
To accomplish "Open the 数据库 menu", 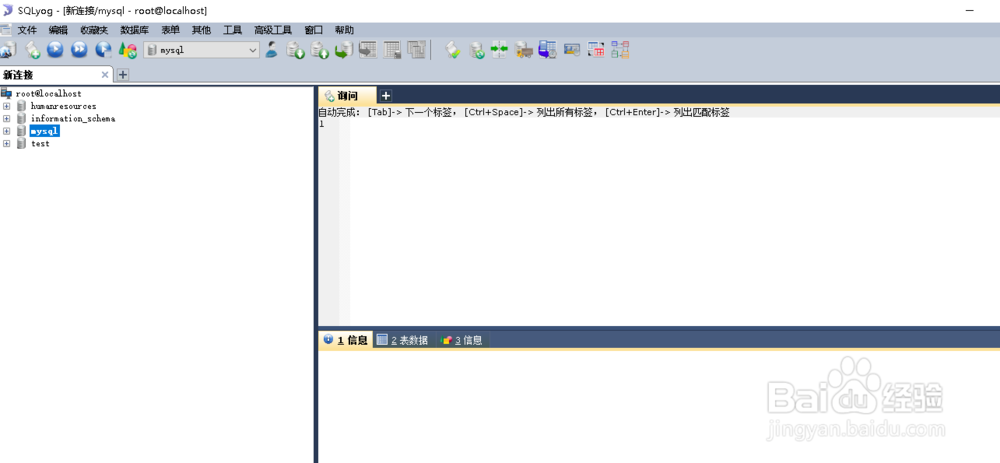I will (x=135, y=30).
